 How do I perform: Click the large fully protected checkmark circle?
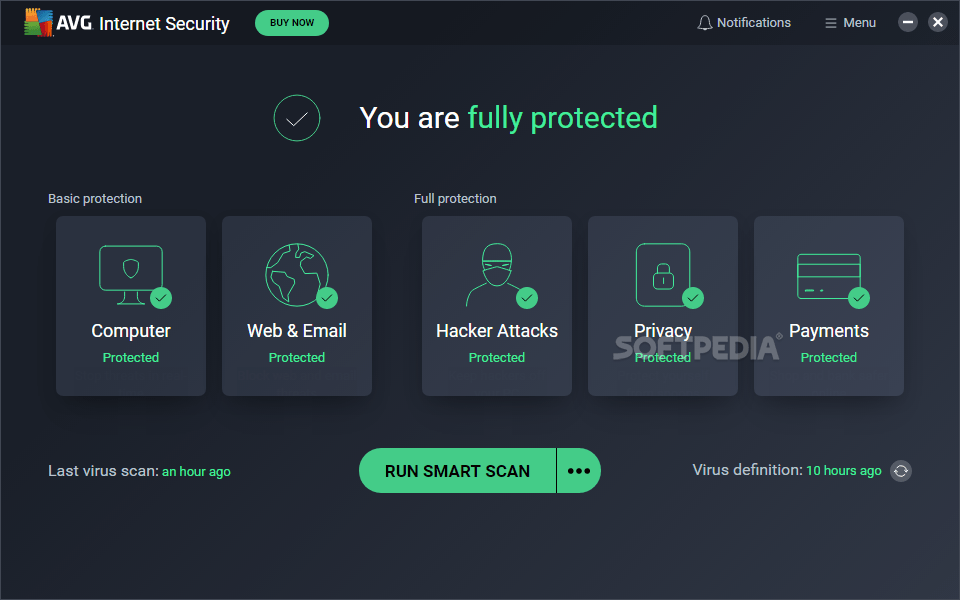(297, 118)
